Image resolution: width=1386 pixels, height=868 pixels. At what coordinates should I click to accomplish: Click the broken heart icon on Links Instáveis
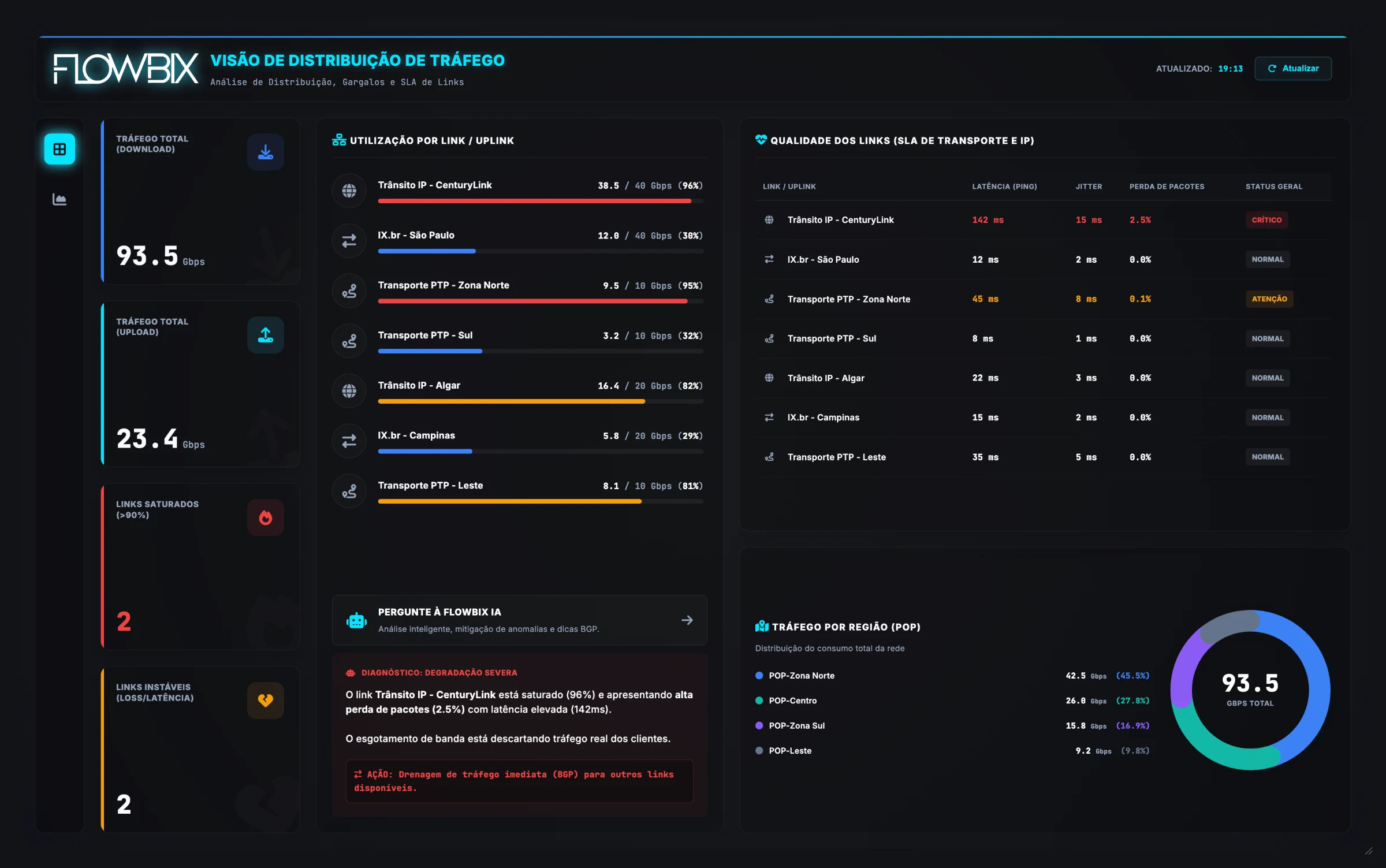(265, 701)
